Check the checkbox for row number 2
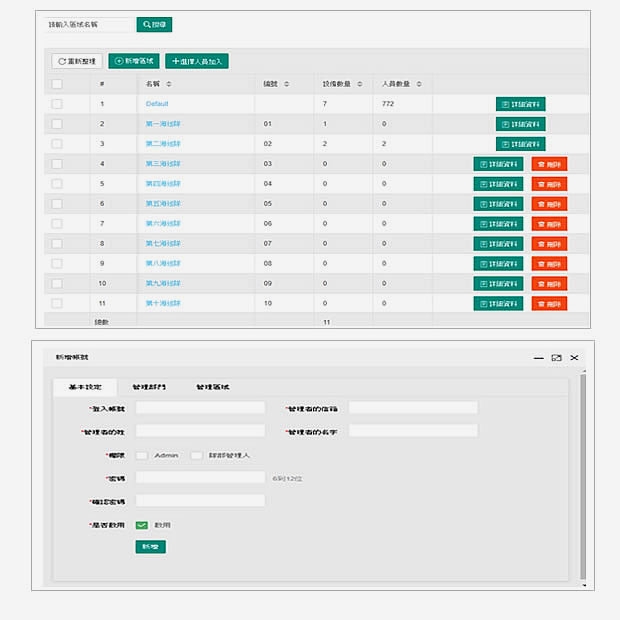The width and height of the screenshot is (620, 620). (x=57, y=124)
